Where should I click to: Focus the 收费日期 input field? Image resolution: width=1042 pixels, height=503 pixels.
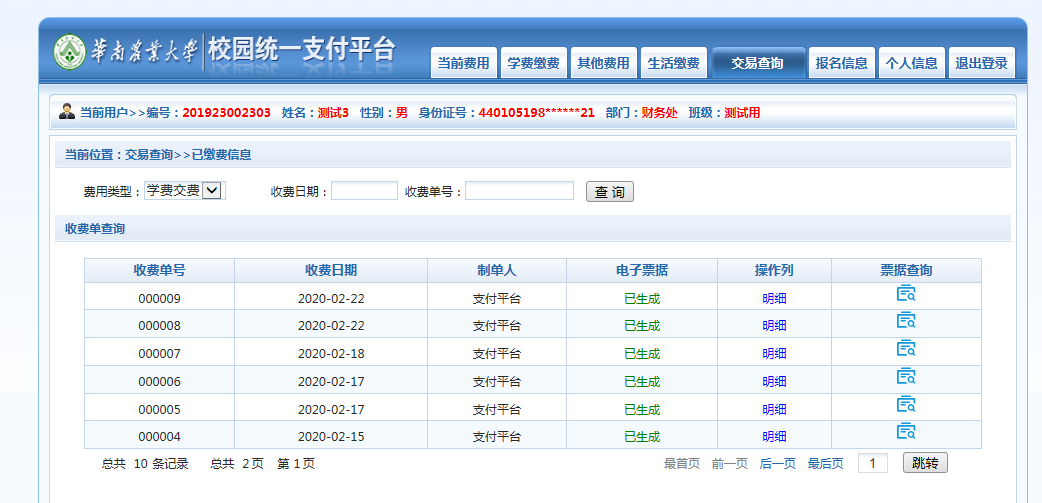(x=364, y=191)
